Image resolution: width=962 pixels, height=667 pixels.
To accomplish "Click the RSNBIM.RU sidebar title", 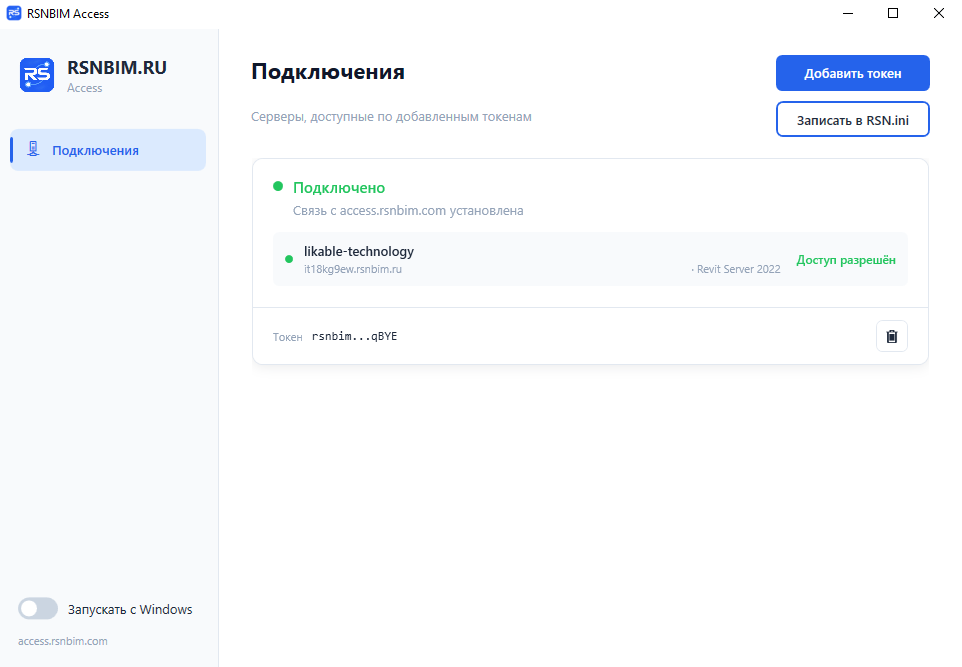I will tap(117, 67).
